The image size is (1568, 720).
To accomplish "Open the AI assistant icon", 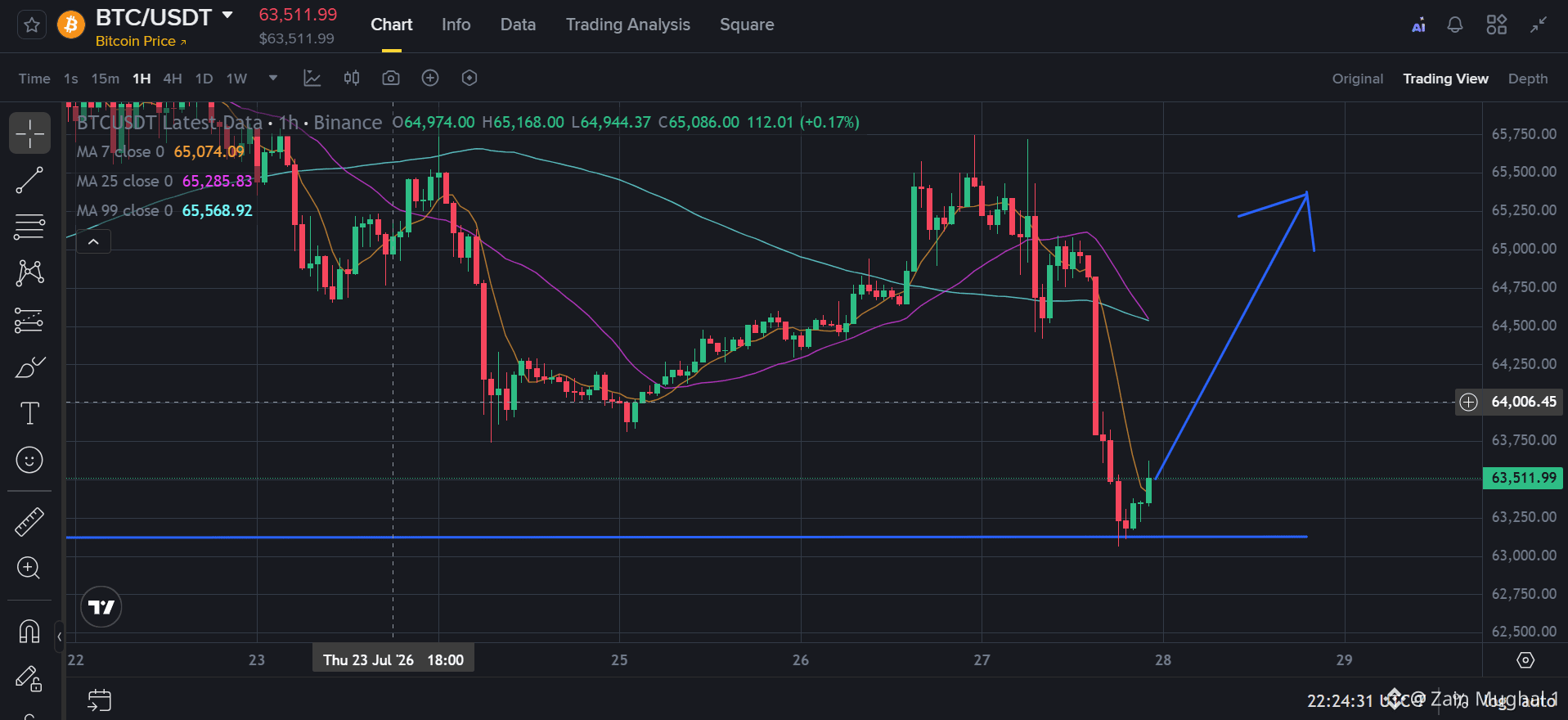I will coord(1418,25).
